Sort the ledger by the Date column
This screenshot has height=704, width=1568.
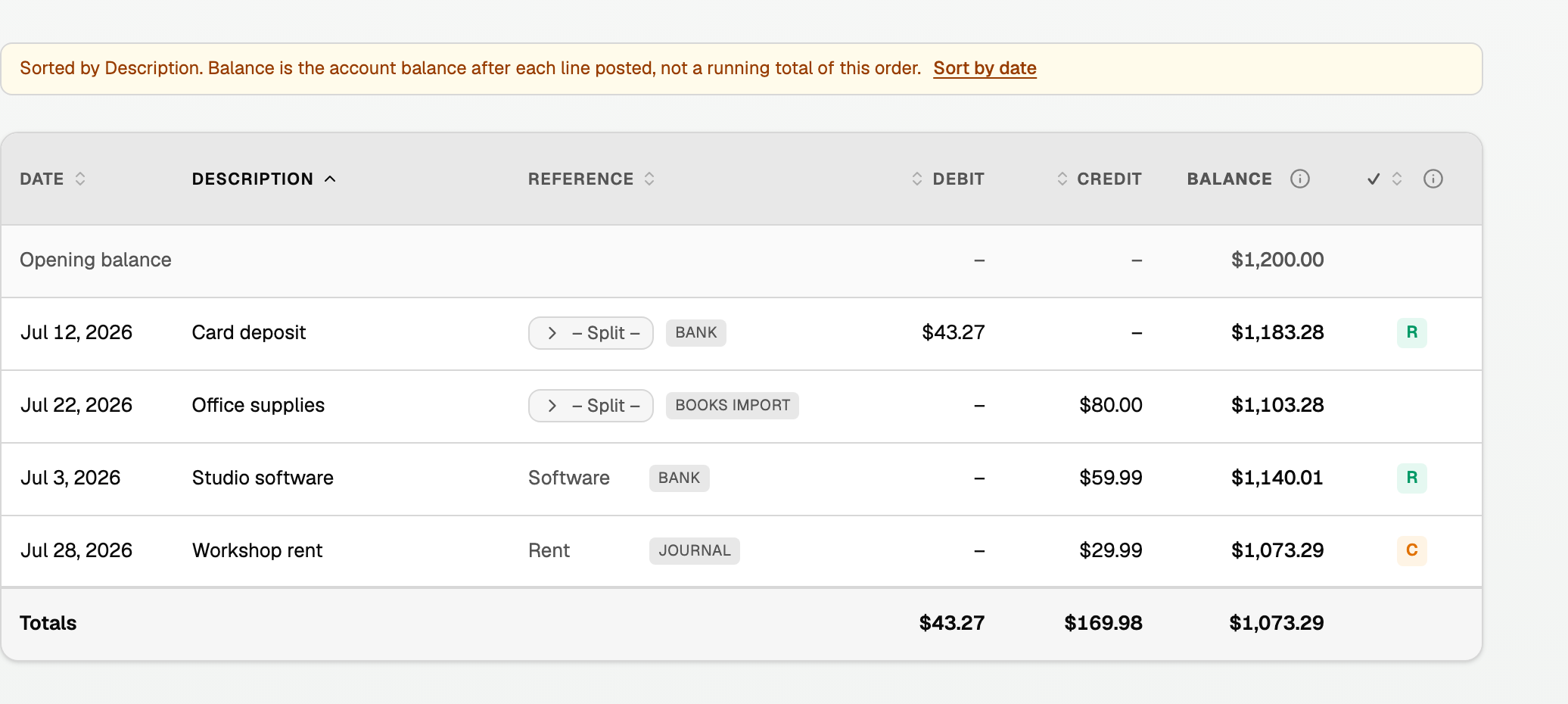pos(52,179)
